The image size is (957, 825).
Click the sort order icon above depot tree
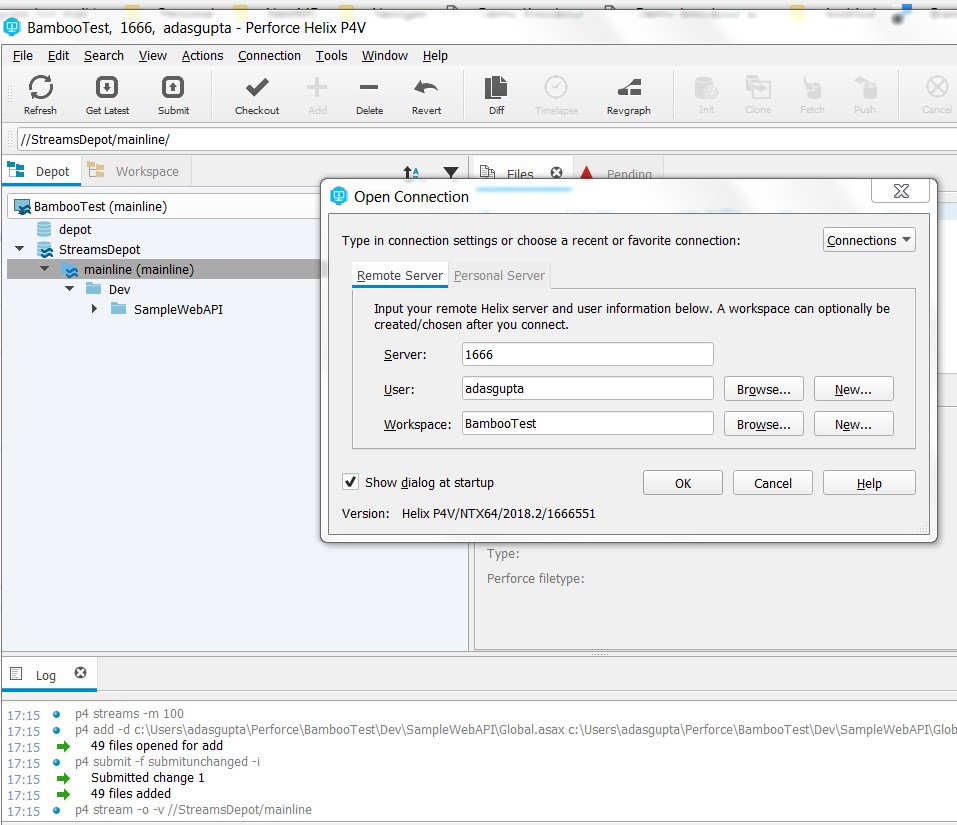pyautogui.click(x=411, y=173)
